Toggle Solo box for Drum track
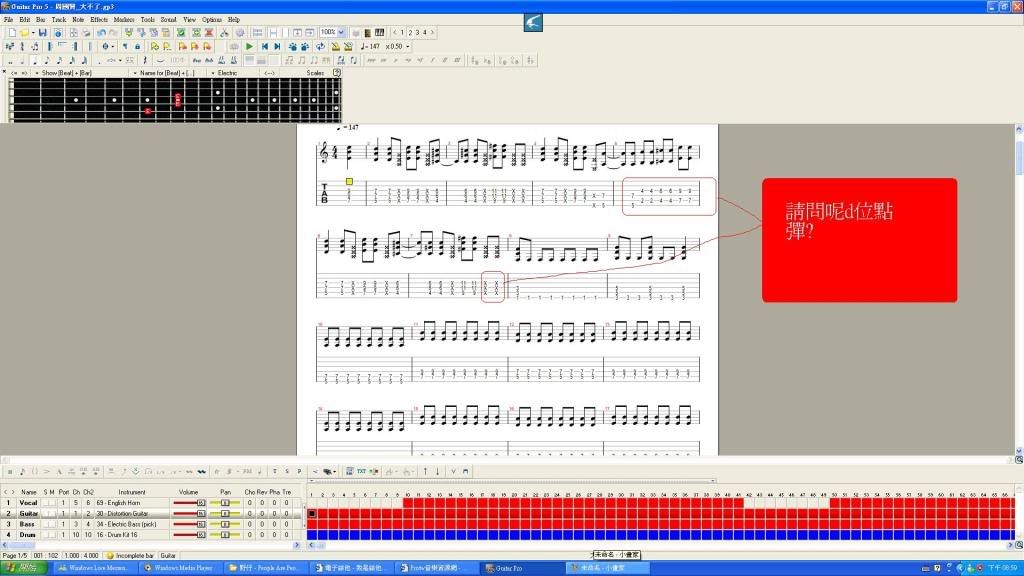 pyautogui.click(x=45, y=534)
